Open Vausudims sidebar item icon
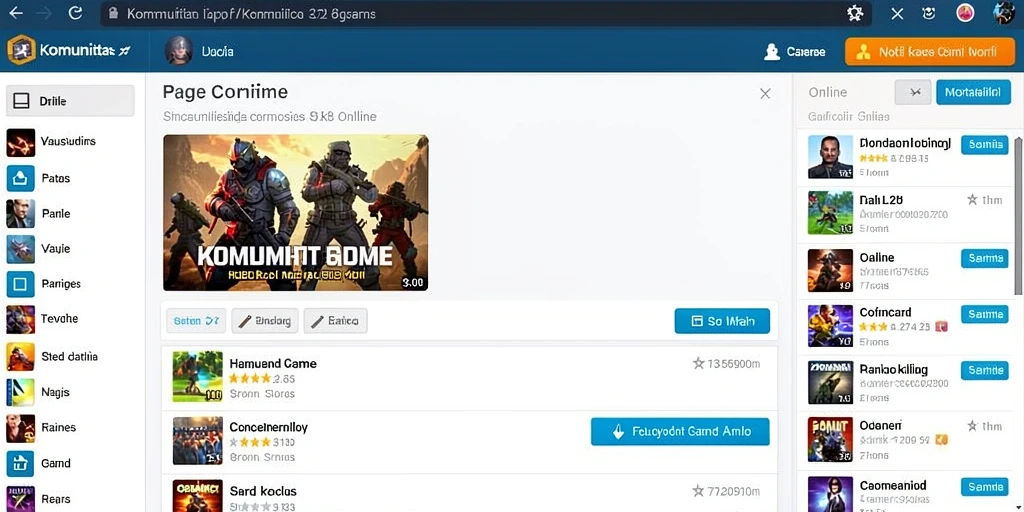Screen dimensions: 1024x512 (20, 142)
